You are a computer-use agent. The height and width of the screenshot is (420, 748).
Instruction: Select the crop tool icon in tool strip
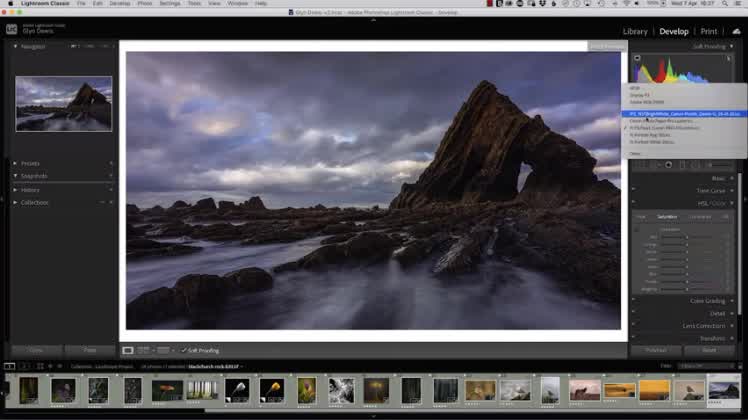[x=642, y=165]
